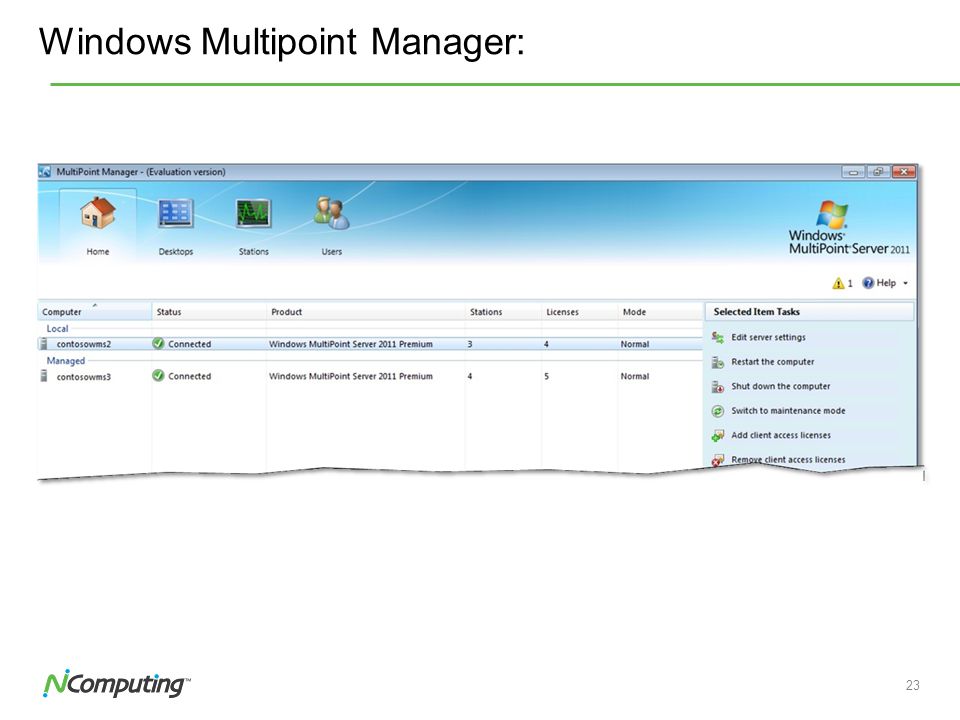Sort by the Computer column header
This screenshot has width=960, height=720.
tap(95, 312)
